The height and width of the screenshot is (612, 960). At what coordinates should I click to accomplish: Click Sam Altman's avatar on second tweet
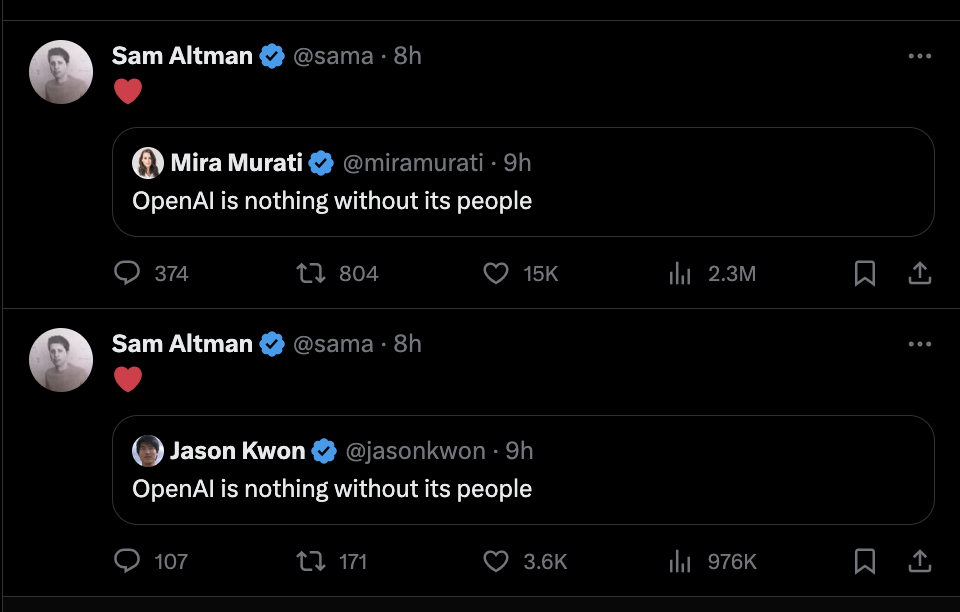62,359
